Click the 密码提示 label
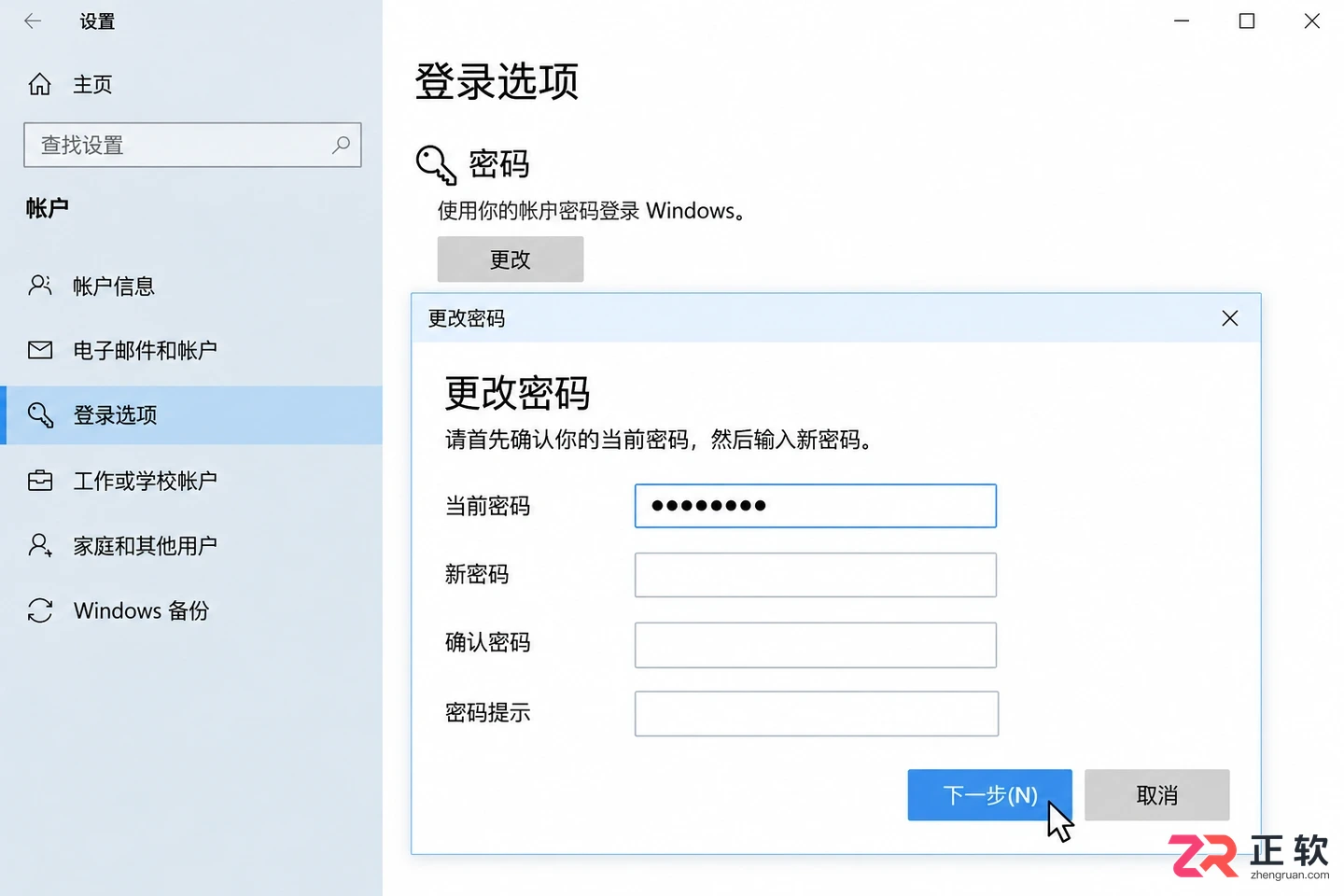Image resolution: width=1344 pixels, height=896 pixels. tap(487, 712)
